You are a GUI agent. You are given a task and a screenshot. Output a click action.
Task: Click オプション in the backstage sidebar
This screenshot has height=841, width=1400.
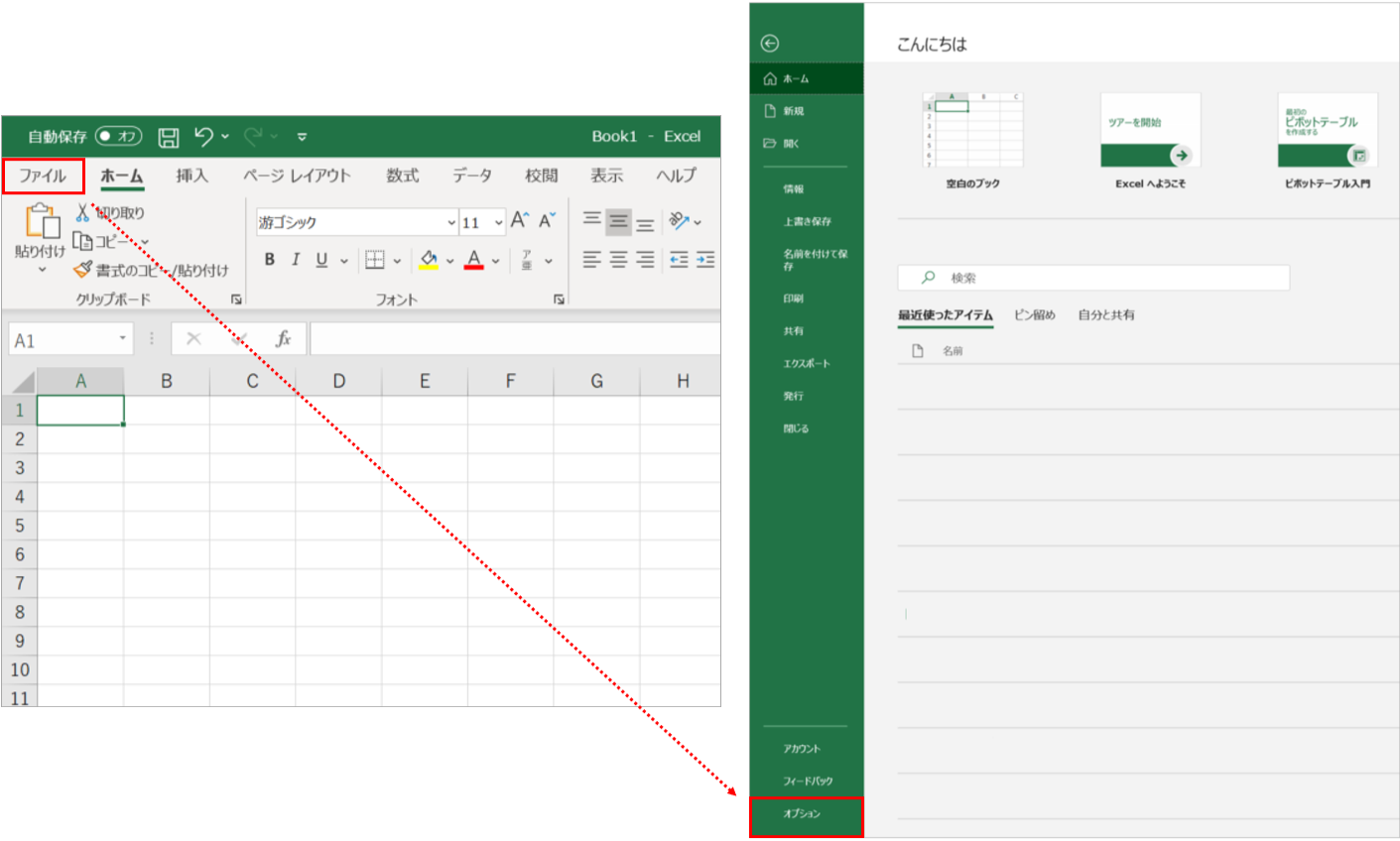click(803, 814)
